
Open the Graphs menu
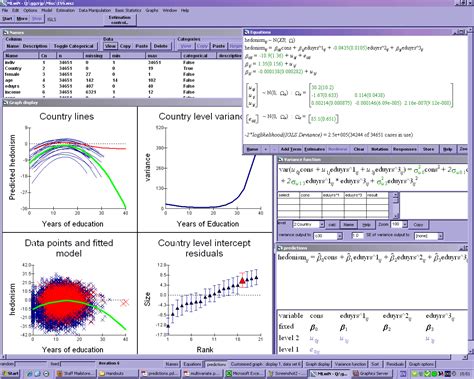152,10
